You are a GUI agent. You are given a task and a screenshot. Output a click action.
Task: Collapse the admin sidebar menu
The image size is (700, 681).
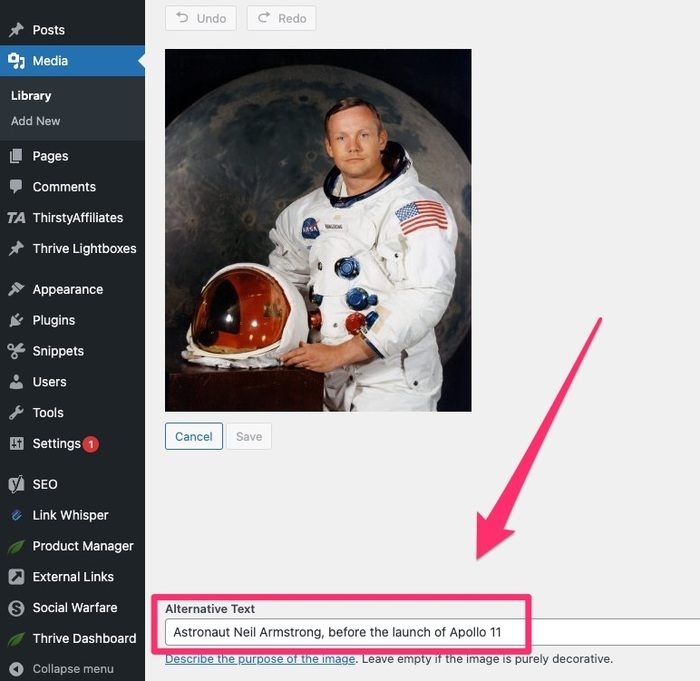72,669
